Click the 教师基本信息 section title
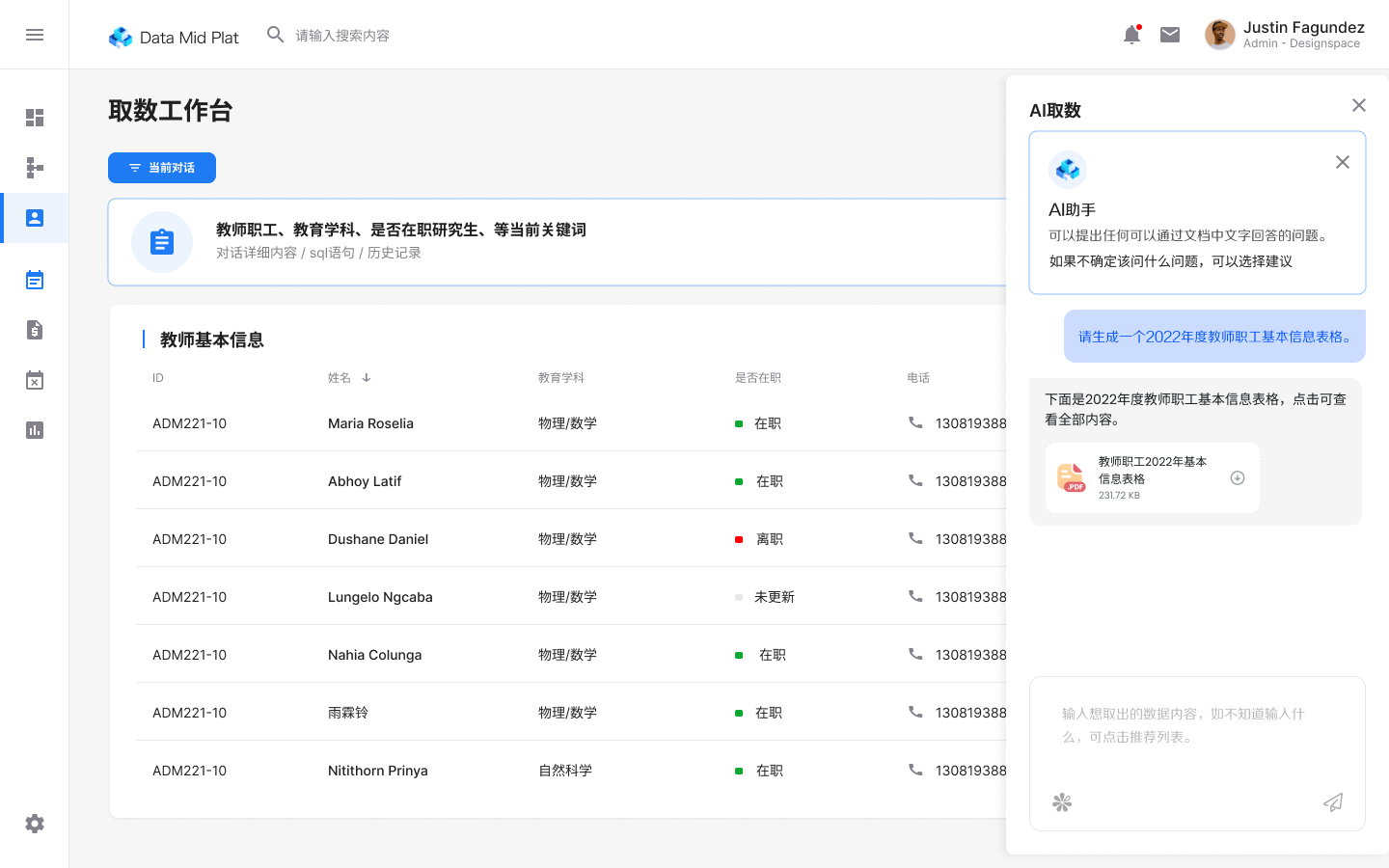This screenshot has width=1389, height=868. 212,339
